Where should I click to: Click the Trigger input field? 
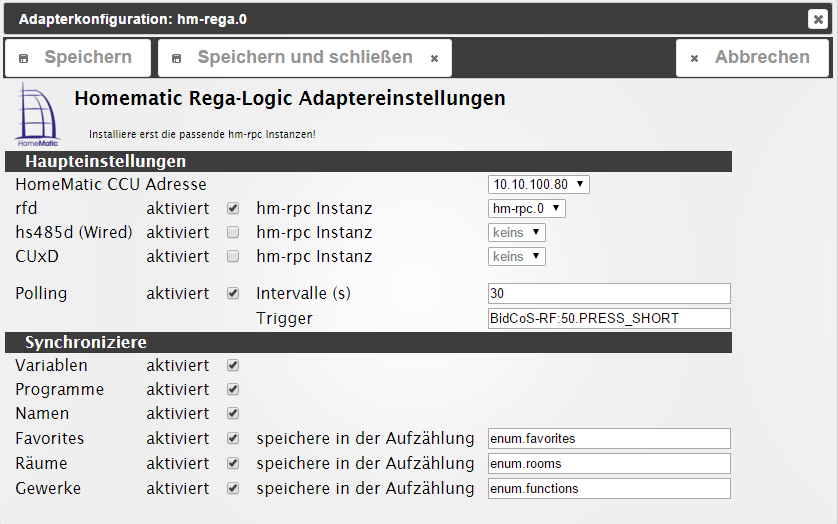point(609,319)
